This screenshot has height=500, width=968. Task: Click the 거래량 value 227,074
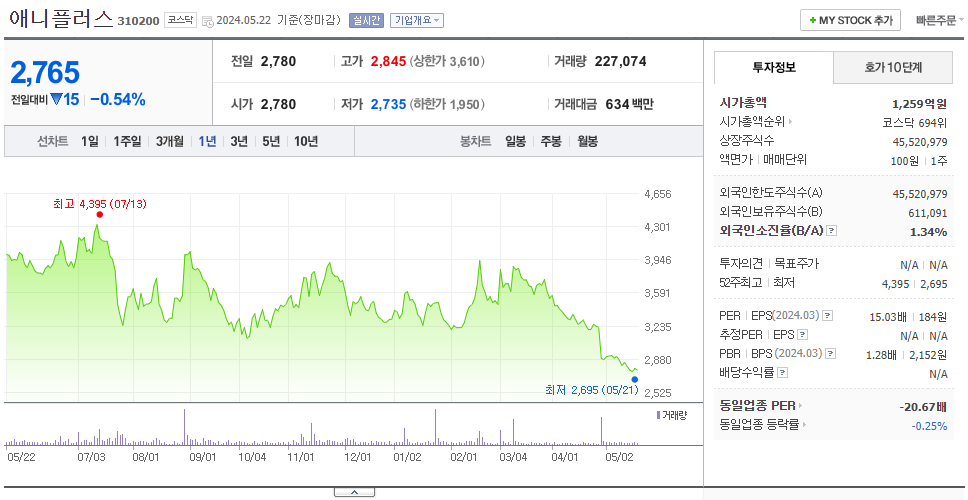[x=620, y=62]
